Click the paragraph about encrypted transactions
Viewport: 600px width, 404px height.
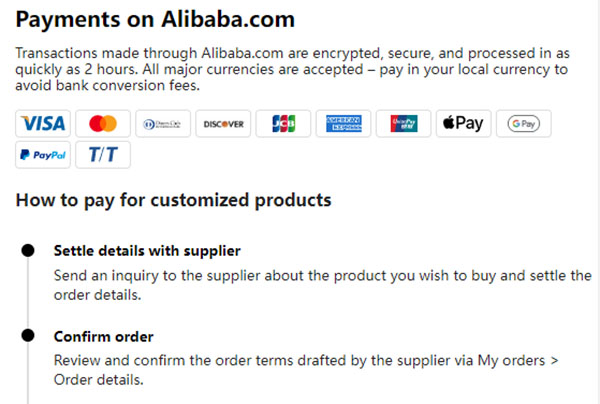[292, 68]
